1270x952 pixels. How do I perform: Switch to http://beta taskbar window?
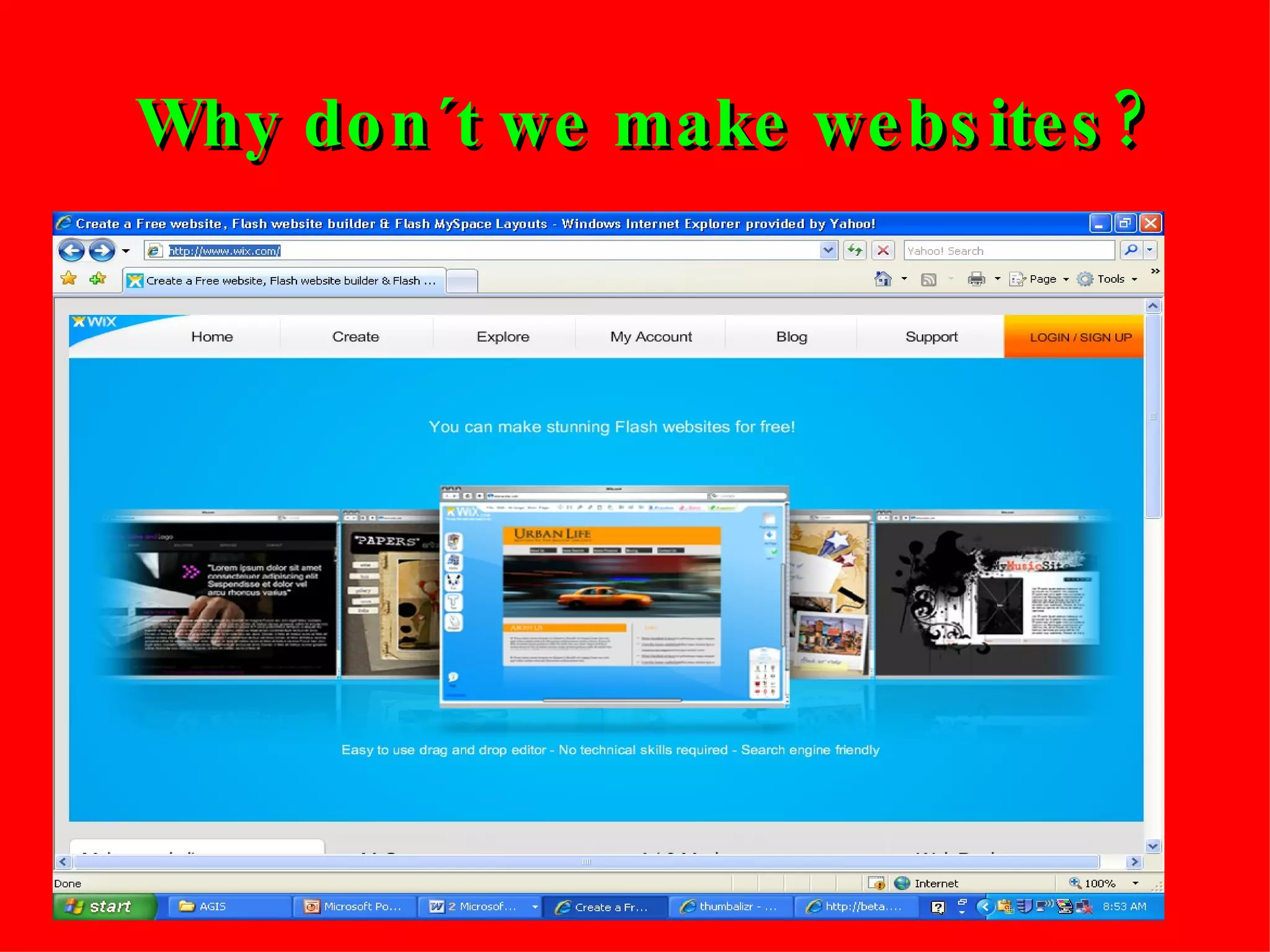[856, 906]
